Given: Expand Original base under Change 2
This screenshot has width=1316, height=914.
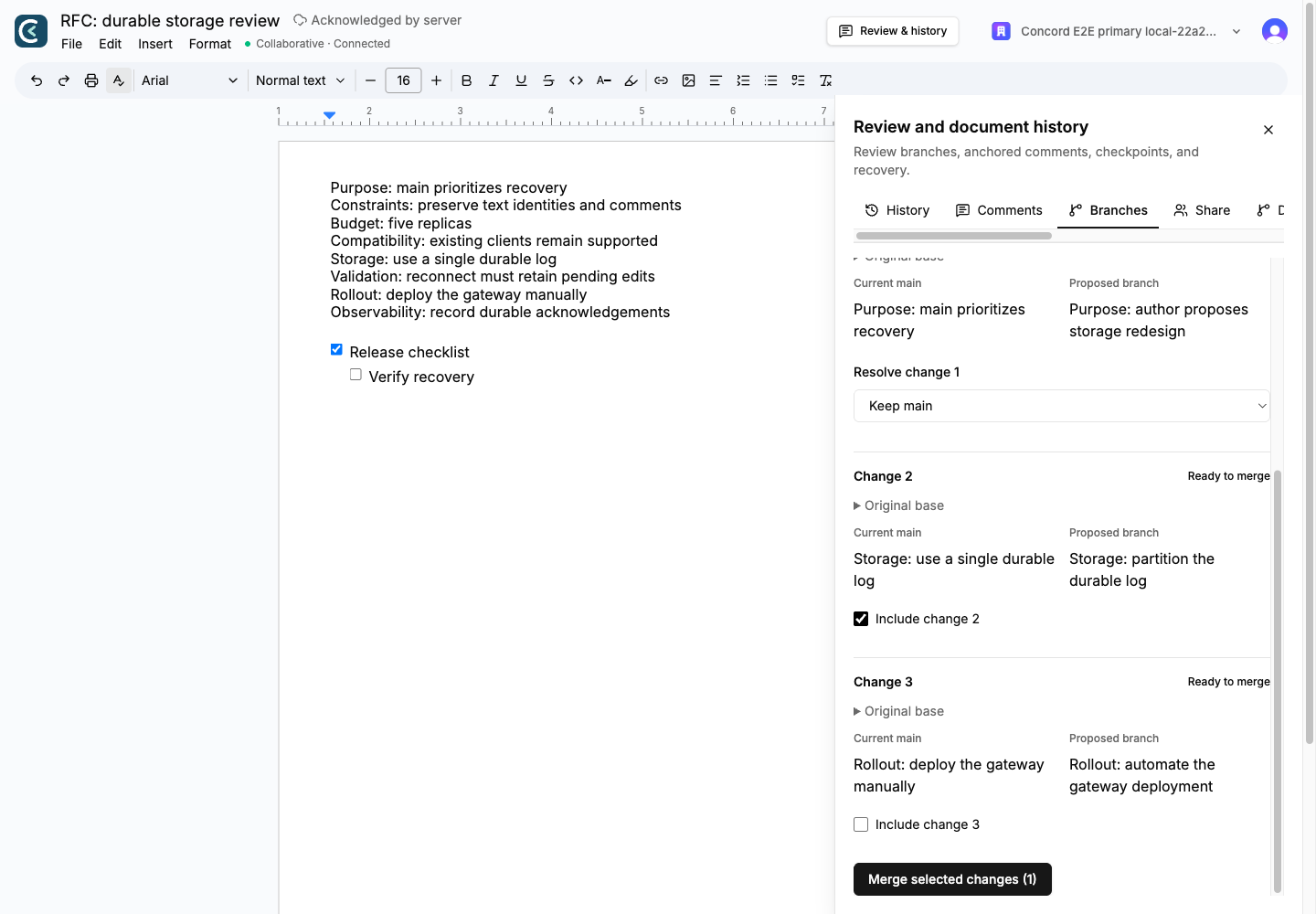Looking at the screenshot, I should pos(898,505).
